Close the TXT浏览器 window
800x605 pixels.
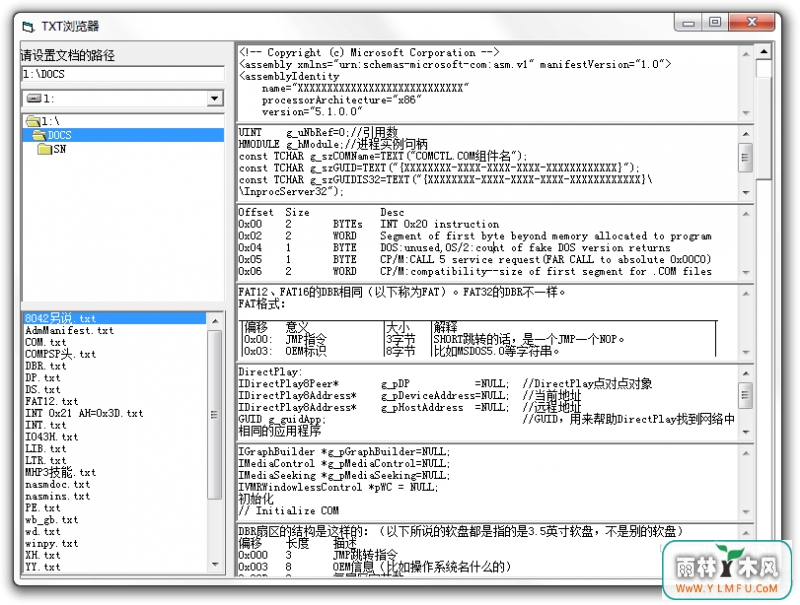(752, 22)
